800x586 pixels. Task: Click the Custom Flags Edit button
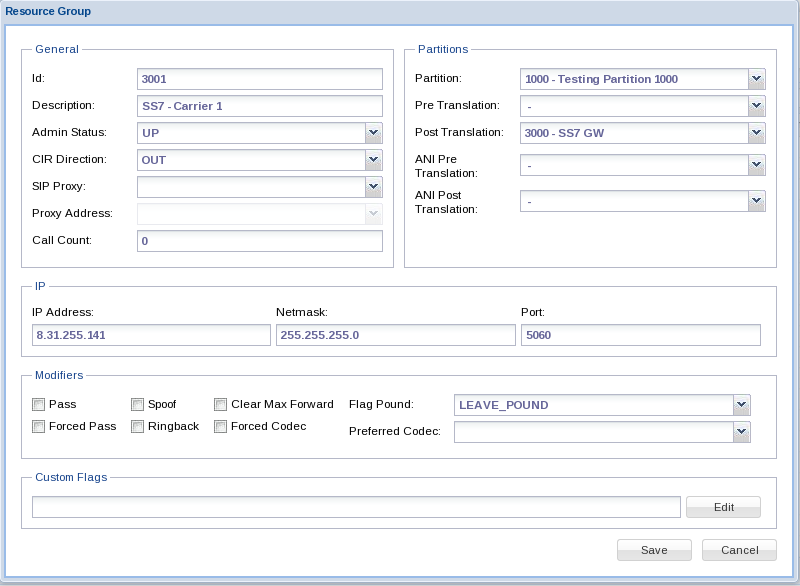point(723,507)
